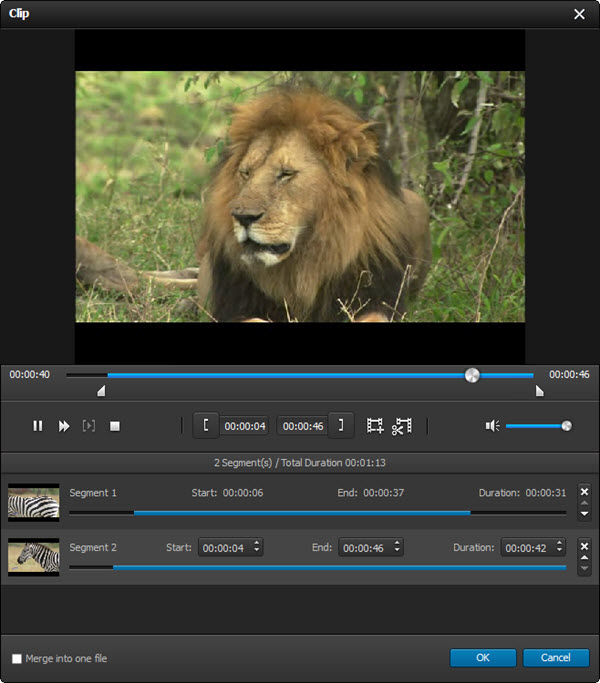The width and height of the screenshot is (600, 683).
Task: Click the playback position knob on seek bar
Action: click(472, 375)
